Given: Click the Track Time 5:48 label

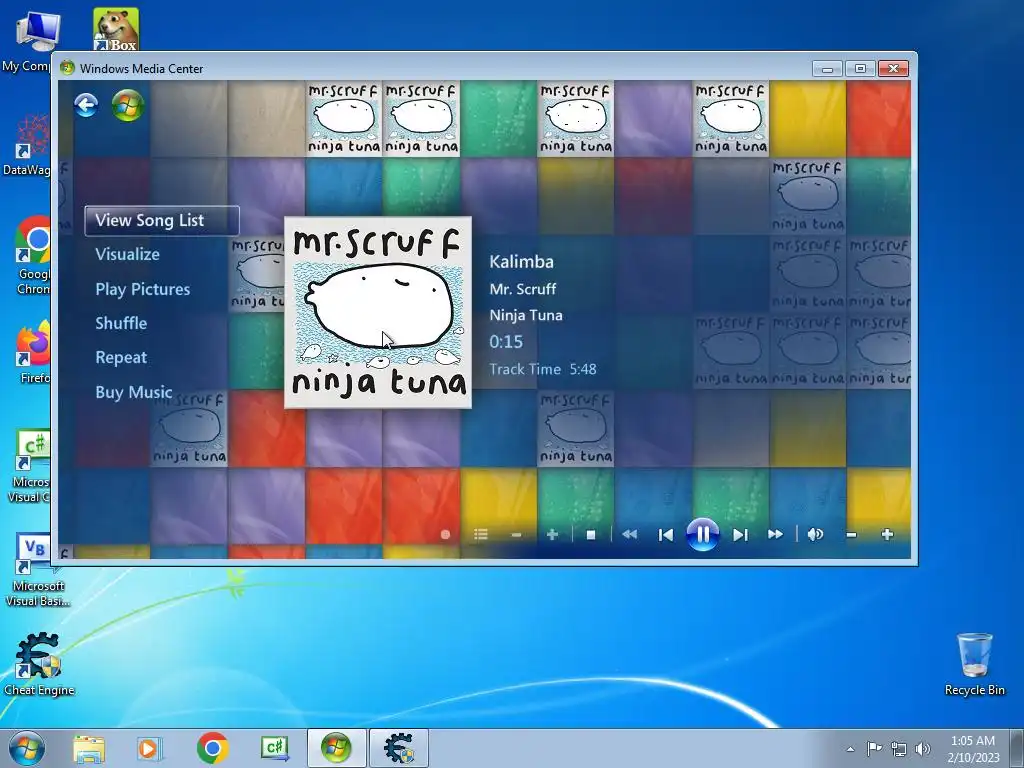Looking at the screenshot, I should 543,369.
